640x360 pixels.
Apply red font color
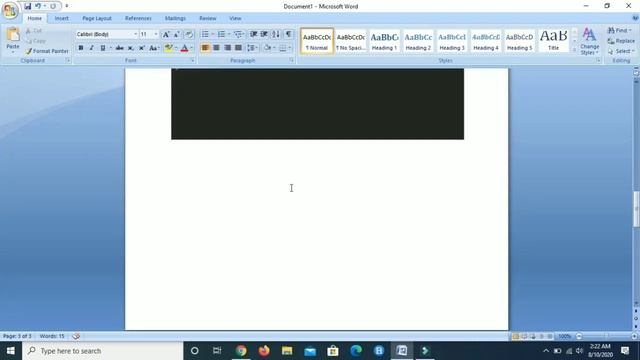pos(184,48)
